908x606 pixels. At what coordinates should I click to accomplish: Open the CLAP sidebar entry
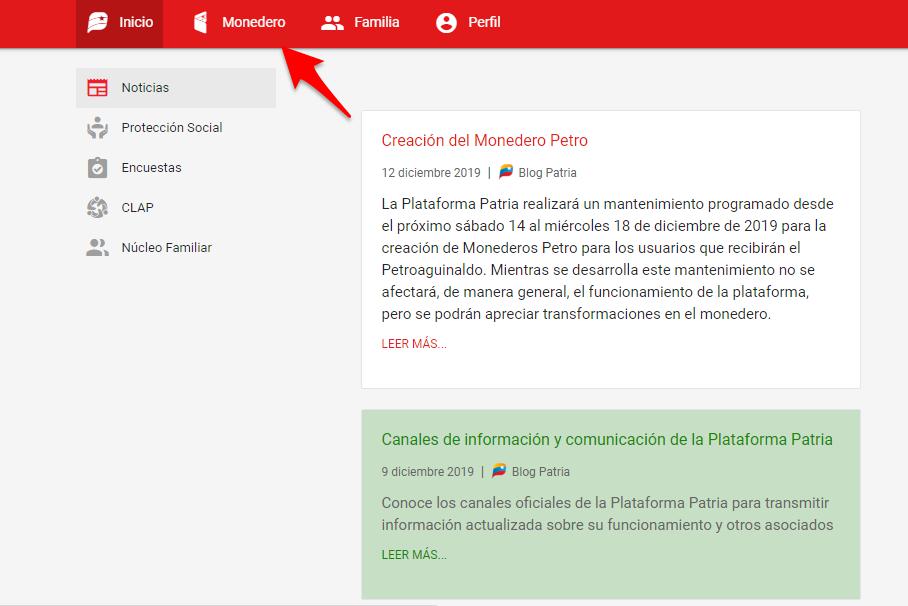[x=176, y=207]
